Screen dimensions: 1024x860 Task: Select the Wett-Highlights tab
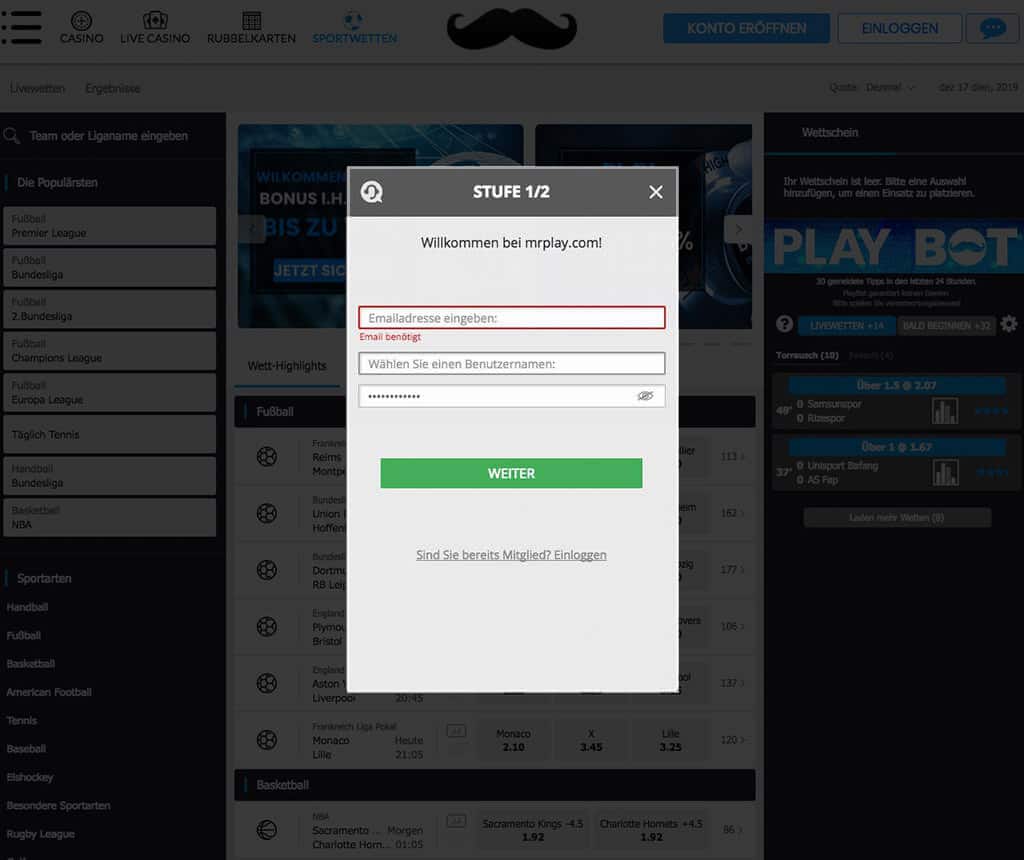pyautogui.click(x=287, y=366)
